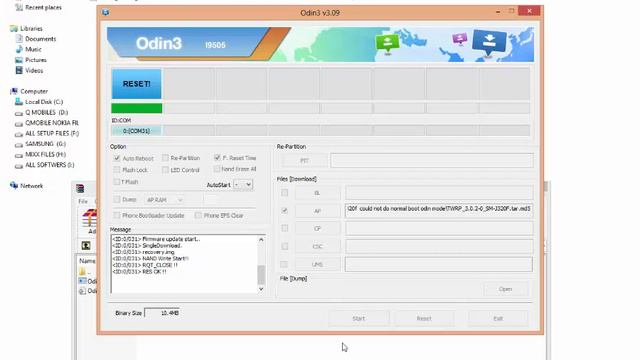Open the ALL SOFTWERS (I:) drive icon
Screen dimensions: 640x360
click(19, 165)
